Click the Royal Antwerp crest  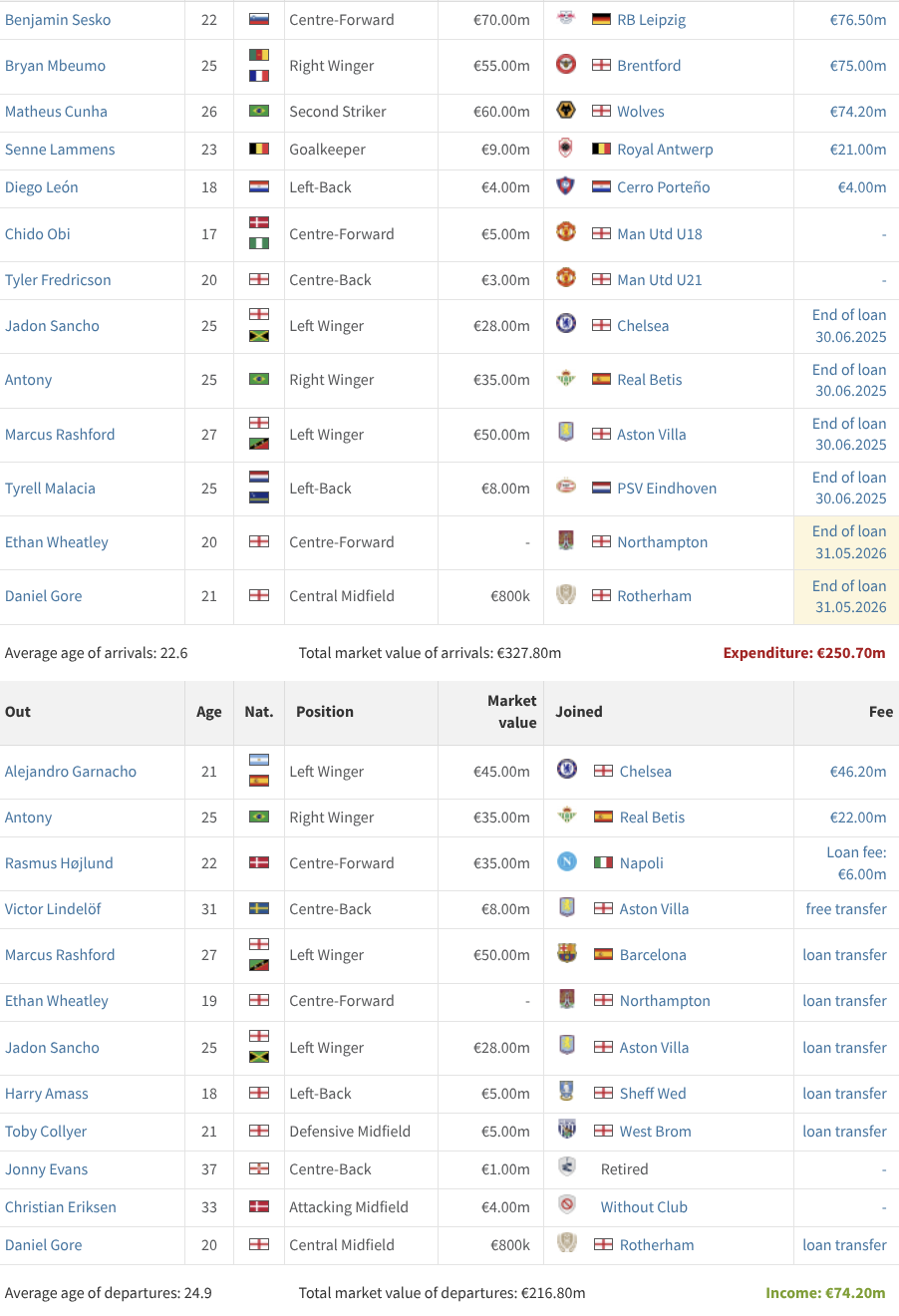tap(565, 149)
